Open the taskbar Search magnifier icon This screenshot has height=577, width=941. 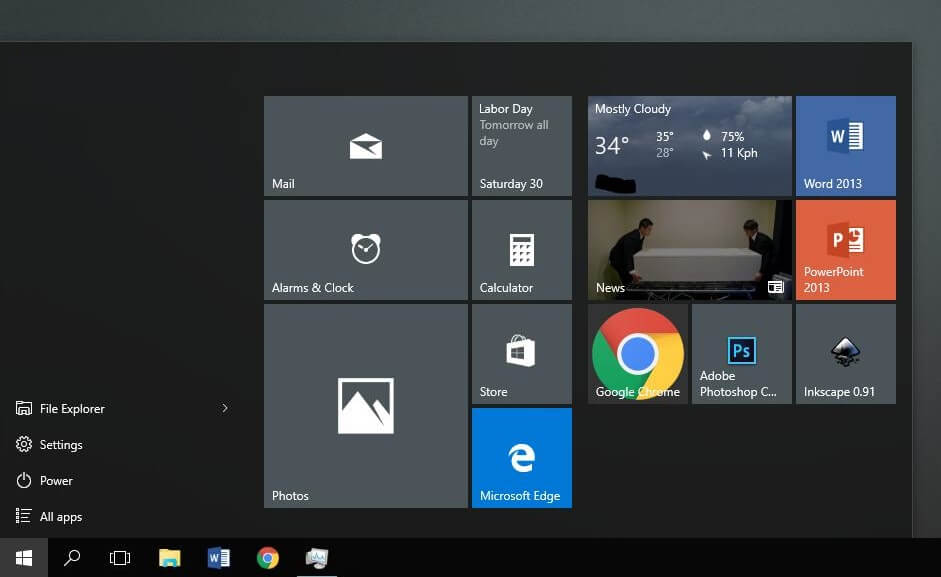coord(72,558)
